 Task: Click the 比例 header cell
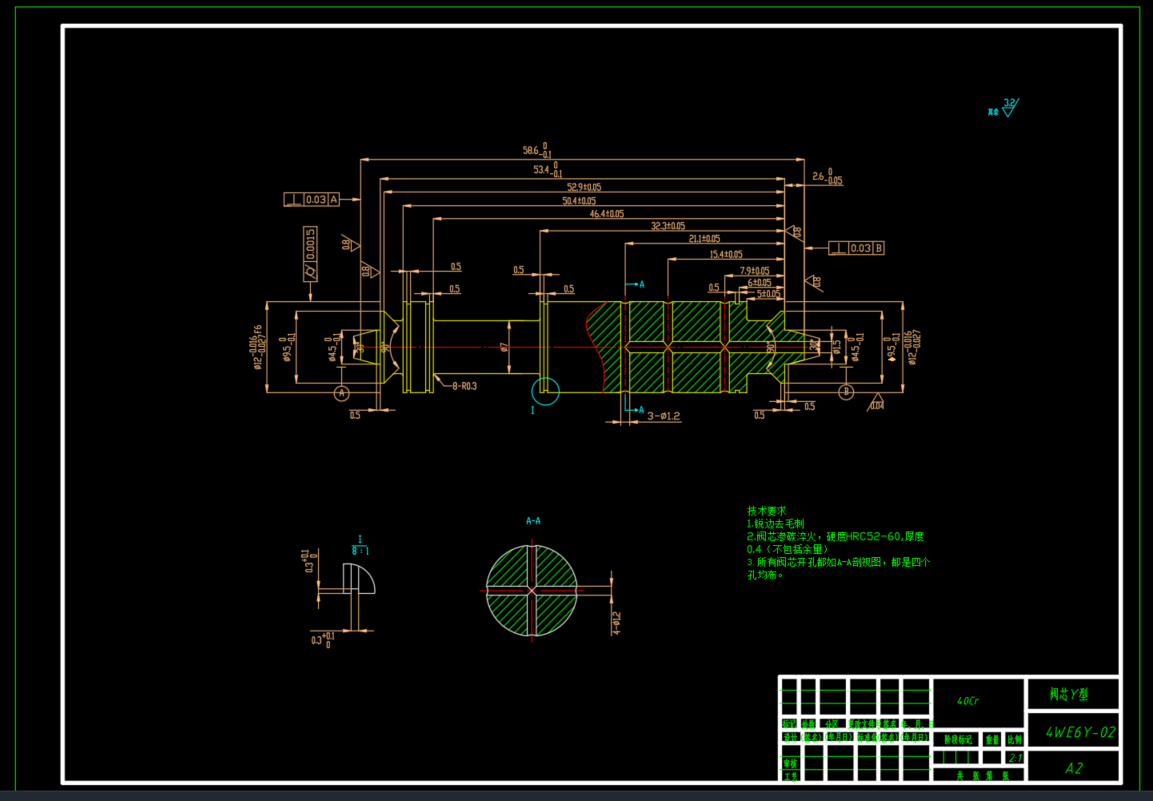coord(1015,740)
